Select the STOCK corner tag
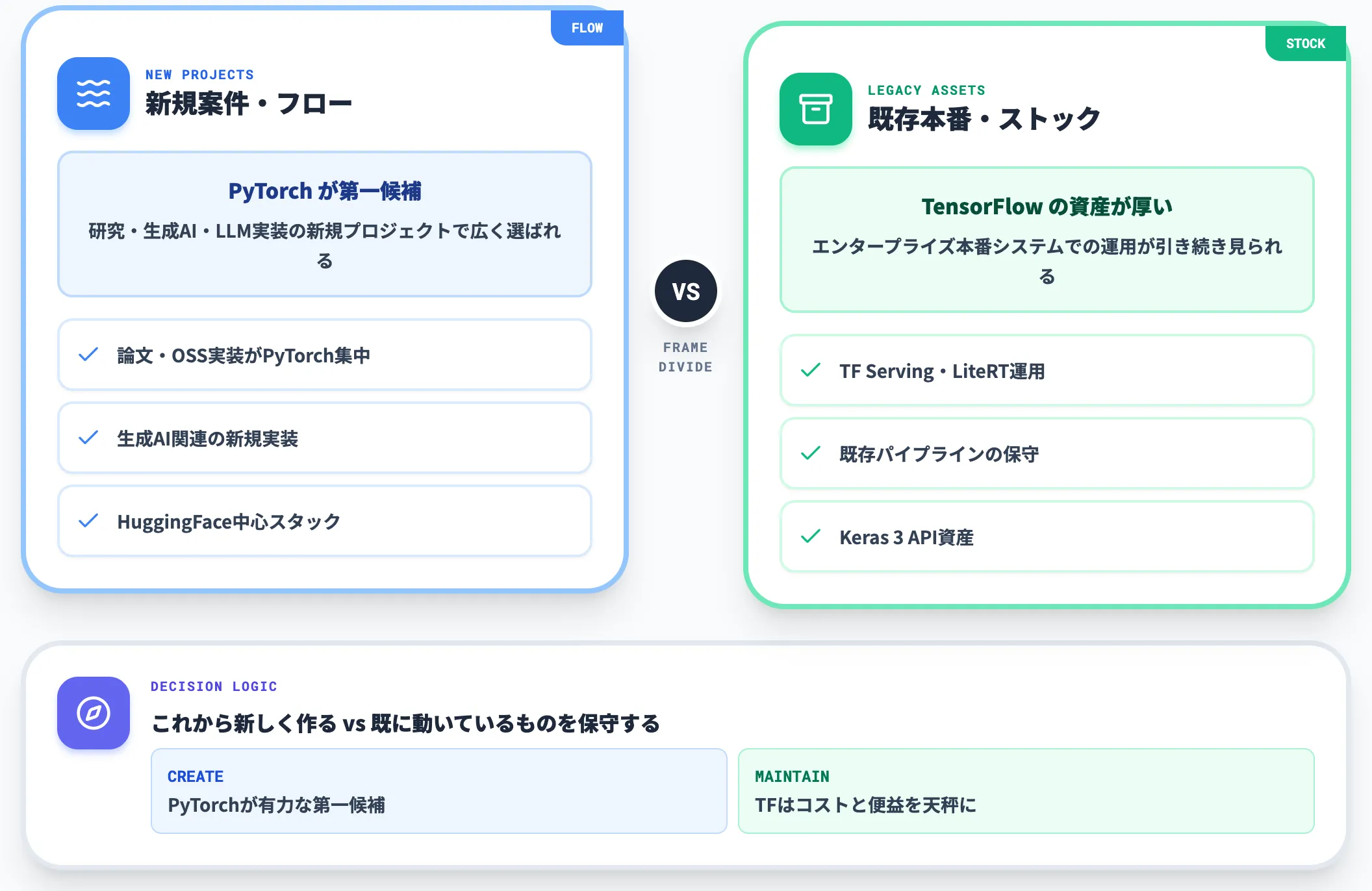This screenshot has width=1372, height=891. tap(1306, 44)
